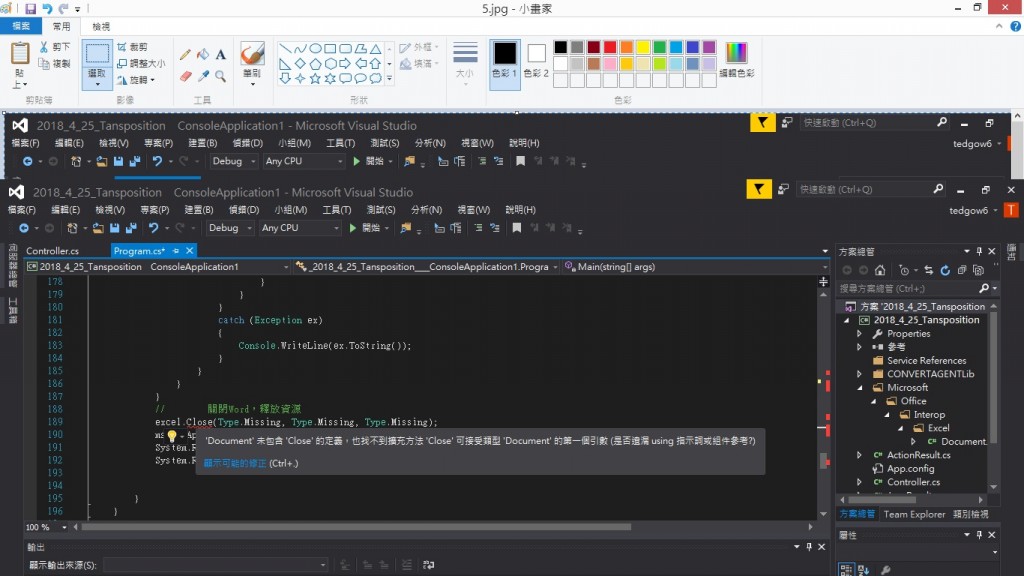Click the 調整大小 resize button

point(141,63)
